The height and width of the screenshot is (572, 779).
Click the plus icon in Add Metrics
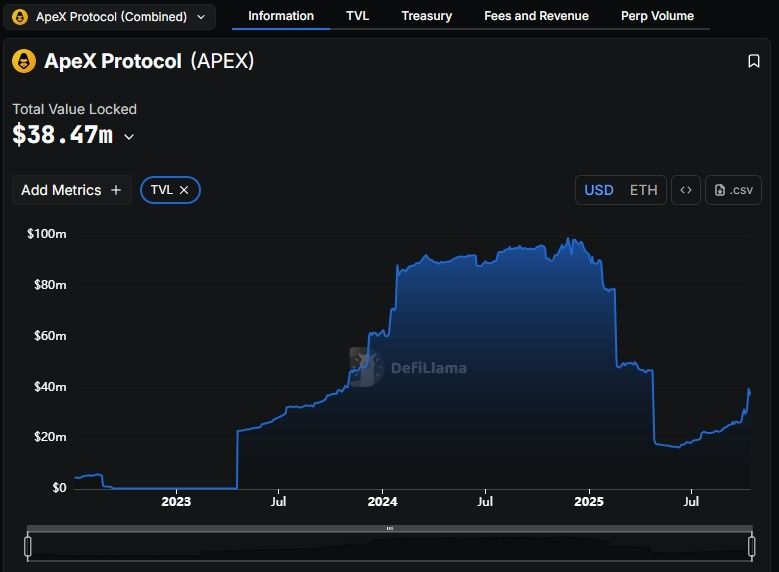(116, 190)
